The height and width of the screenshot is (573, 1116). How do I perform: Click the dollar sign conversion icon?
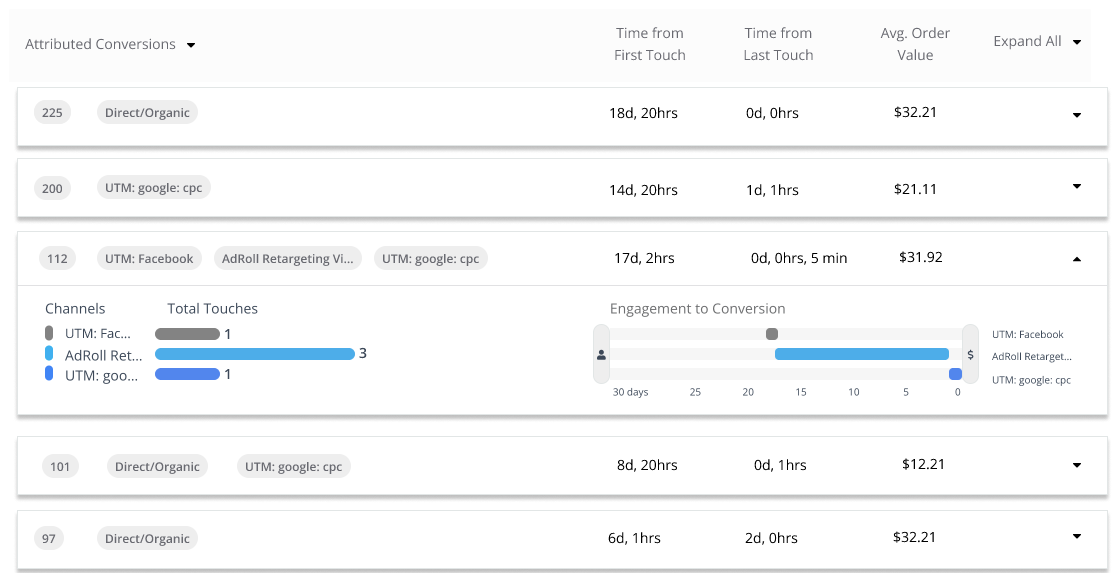pos(970,354)
